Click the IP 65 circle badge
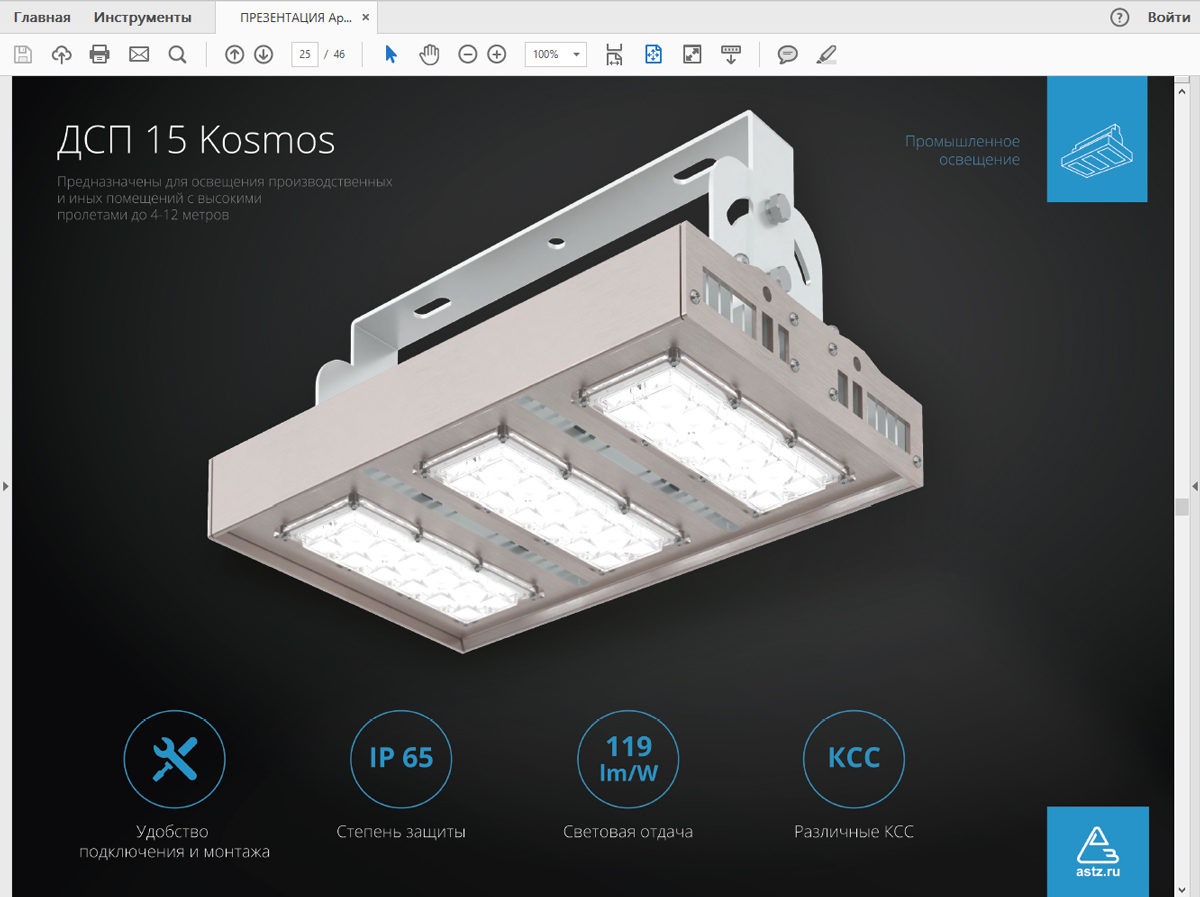Screen dimensions: 1200x897 (401, 759)
